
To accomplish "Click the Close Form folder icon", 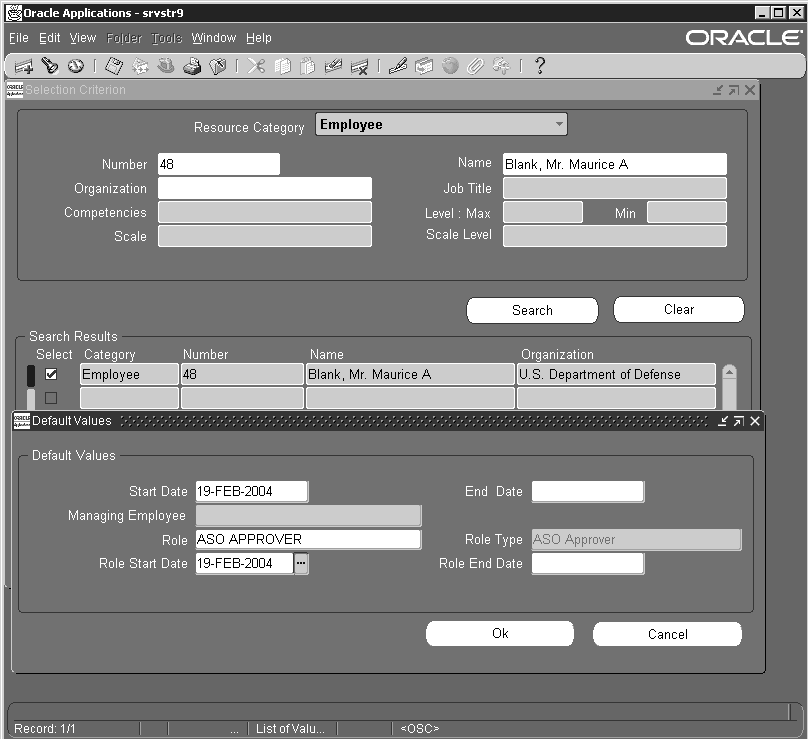I will click(218, 66).
